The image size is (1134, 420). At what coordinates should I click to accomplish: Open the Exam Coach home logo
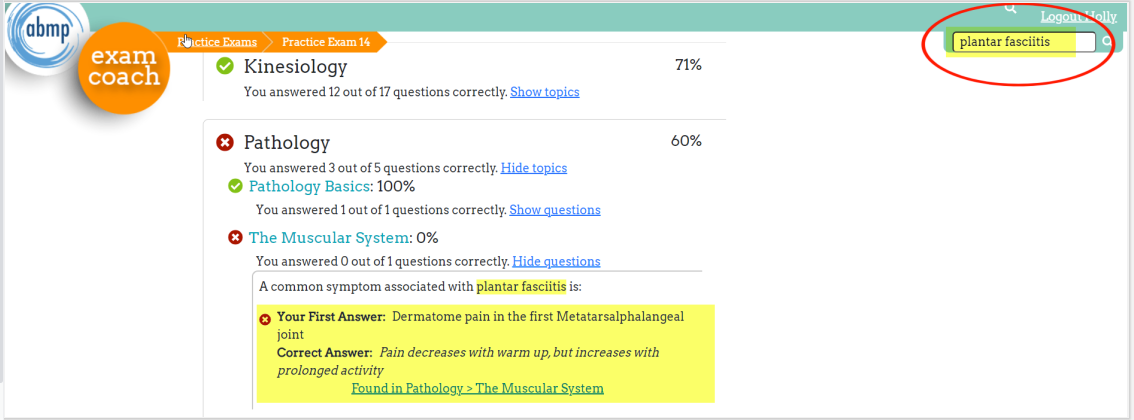(124, 67)
